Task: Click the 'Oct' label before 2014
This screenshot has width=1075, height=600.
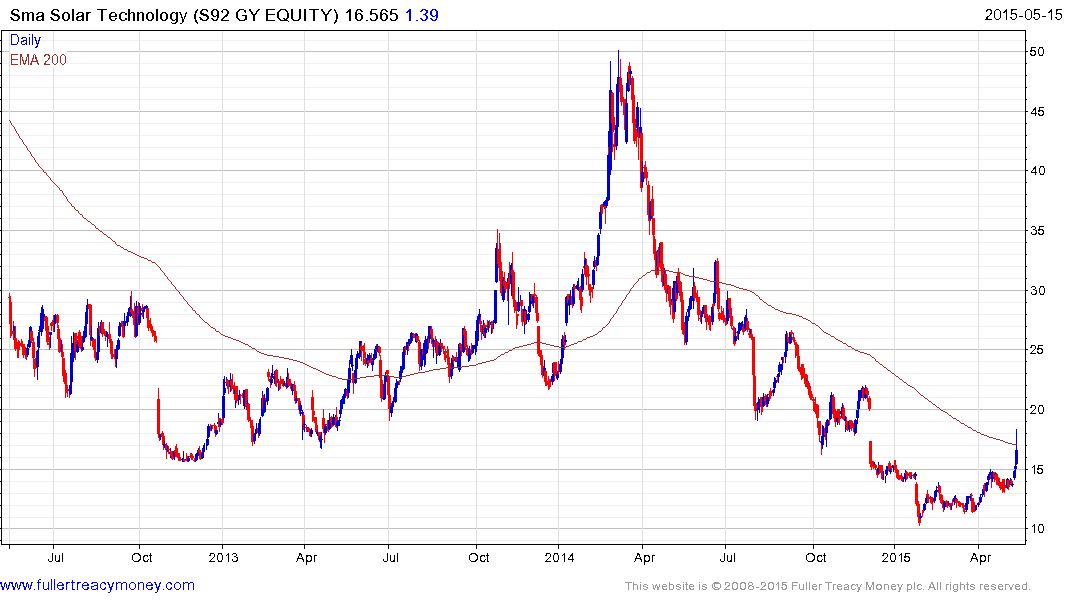Action: (x=479, y=557)
